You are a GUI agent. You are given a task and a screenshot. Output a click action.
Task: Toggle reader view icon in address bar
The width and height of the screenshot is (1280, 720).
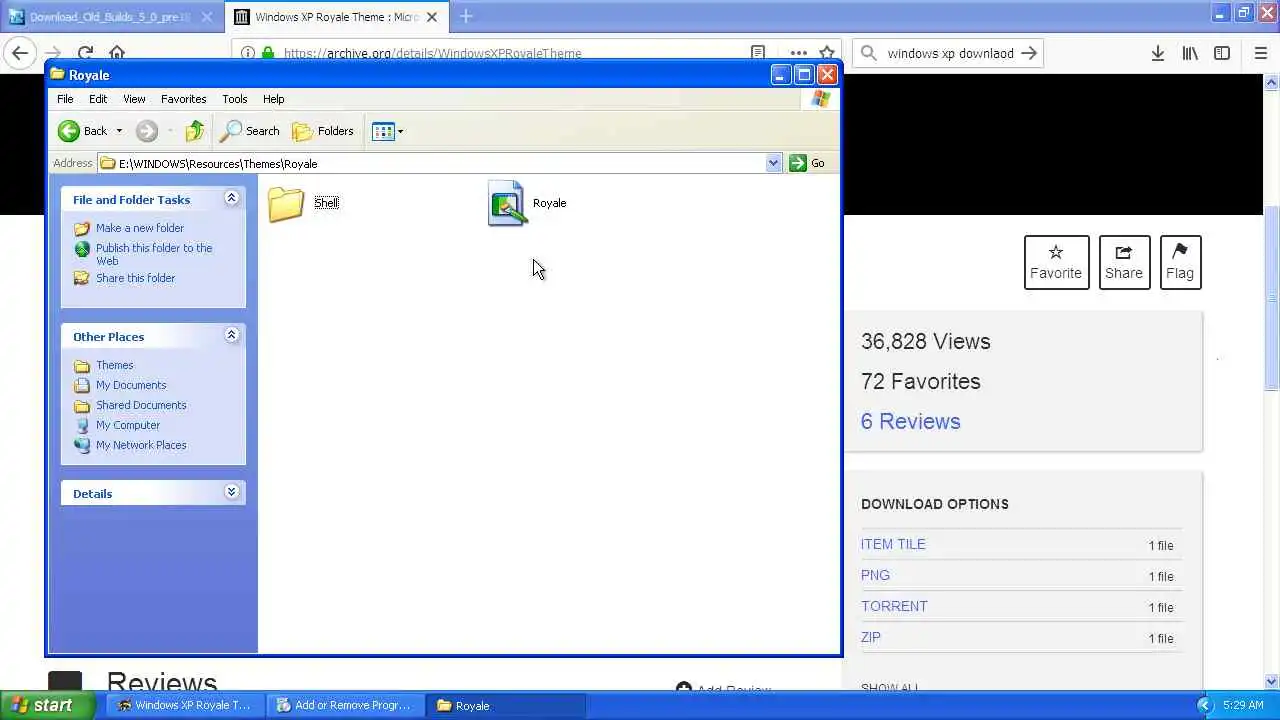pos(758,53)
